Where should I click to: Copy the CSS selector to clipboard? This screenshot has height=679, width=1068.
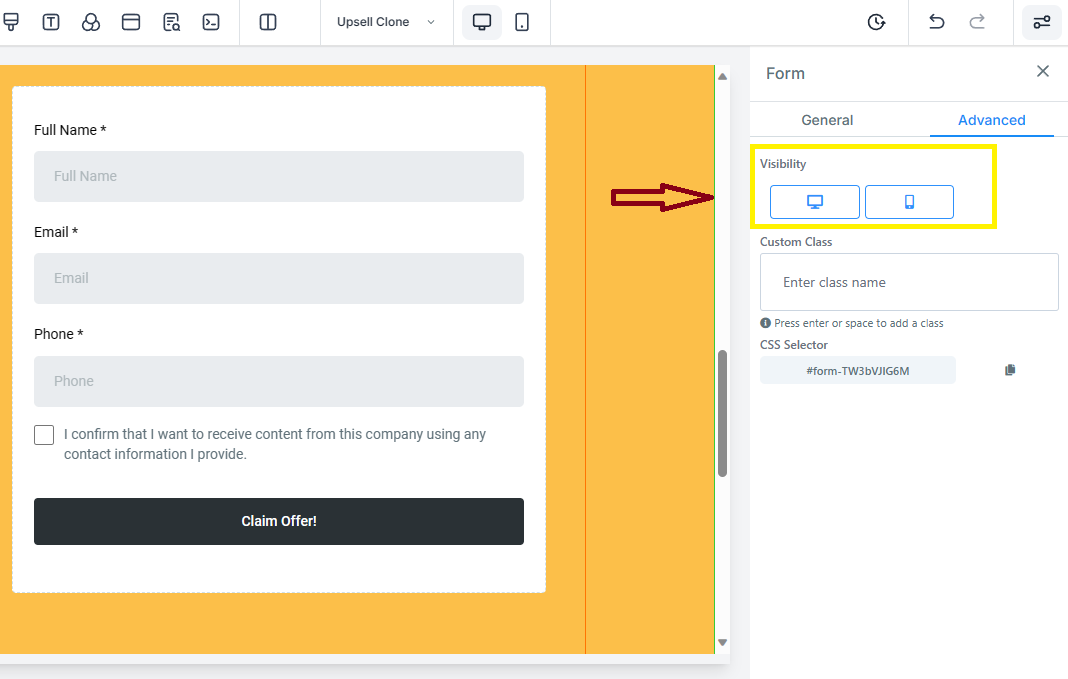pos(1010,370)
